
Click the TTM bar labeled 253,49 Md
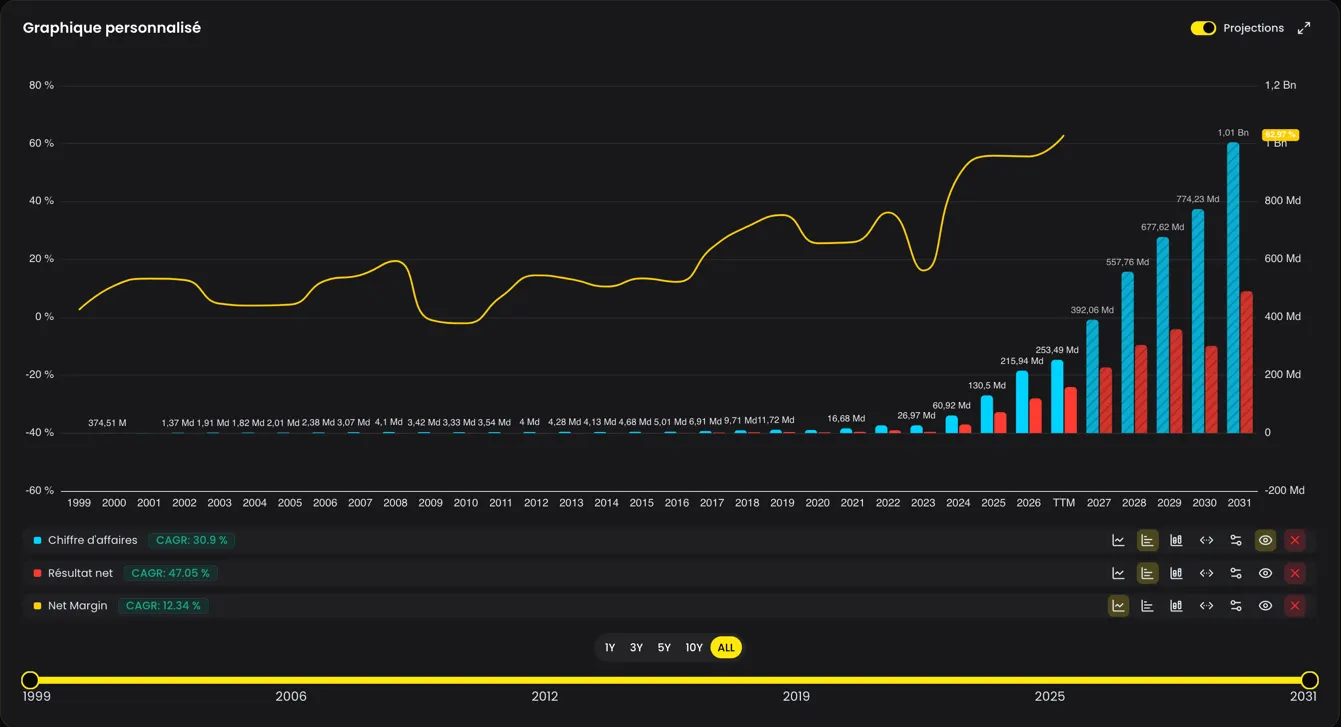tap(1057, 396)
